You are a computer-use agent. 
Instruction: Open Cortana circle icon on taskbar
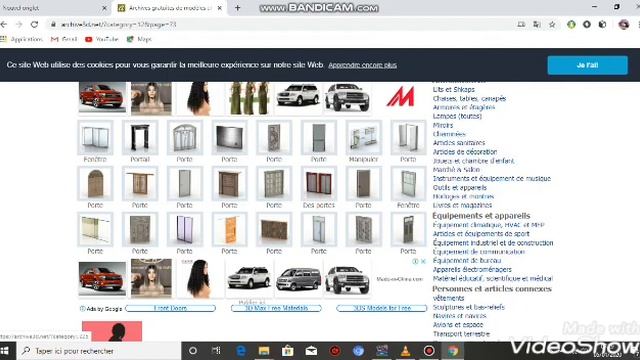coord(193,351)
